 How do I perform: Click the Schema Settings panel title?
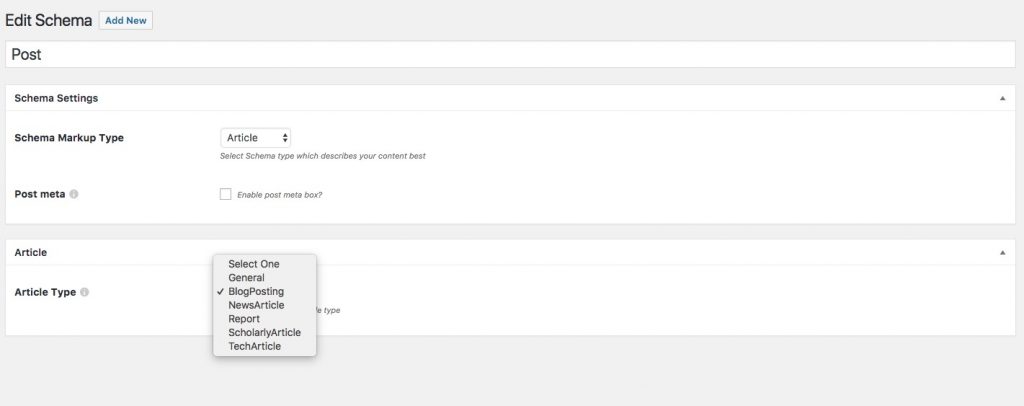pyautogui.click(x=56, y=98)
